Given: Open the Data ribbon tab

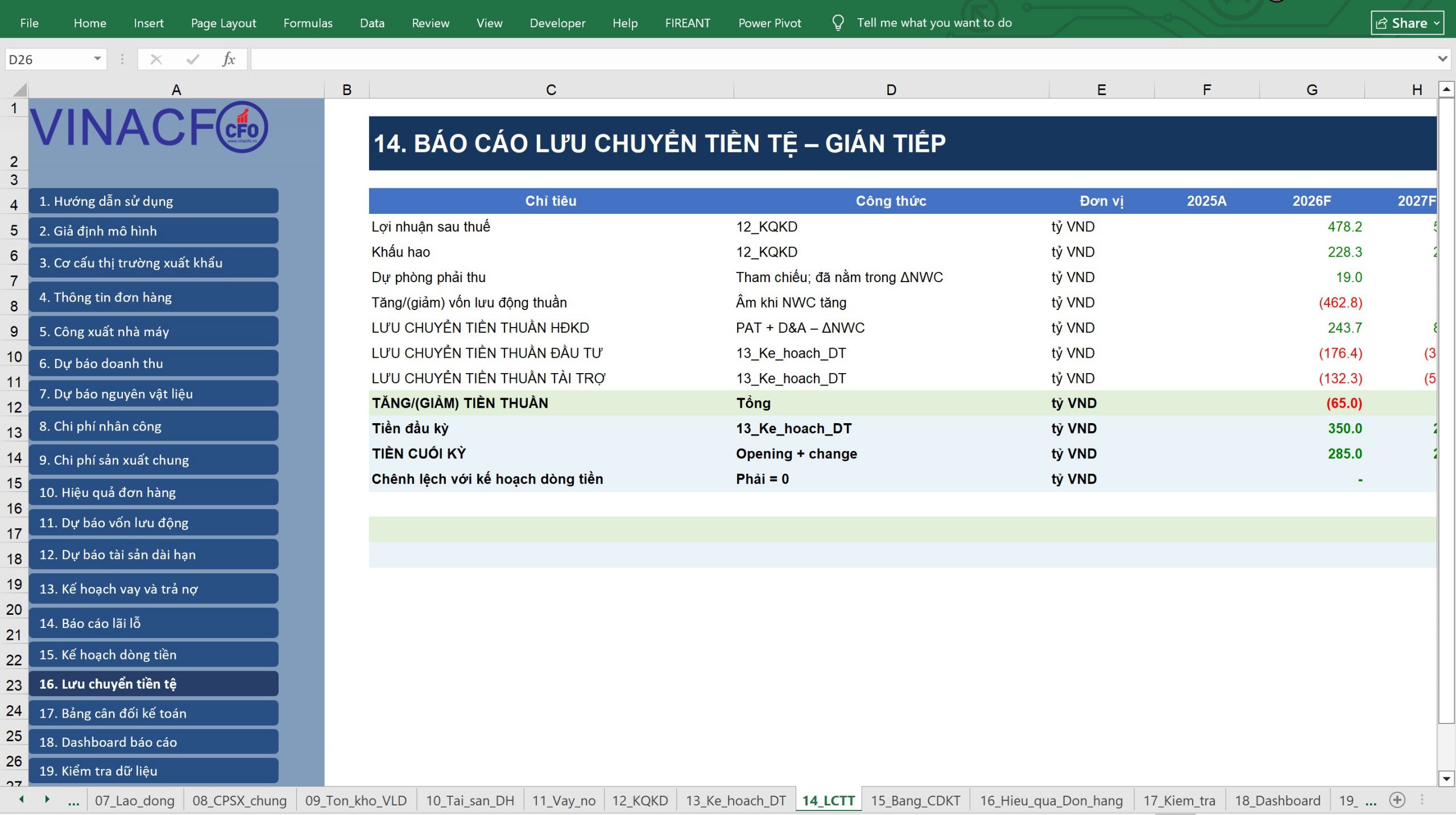Looking at the screenshot, I should pos(372,23).
